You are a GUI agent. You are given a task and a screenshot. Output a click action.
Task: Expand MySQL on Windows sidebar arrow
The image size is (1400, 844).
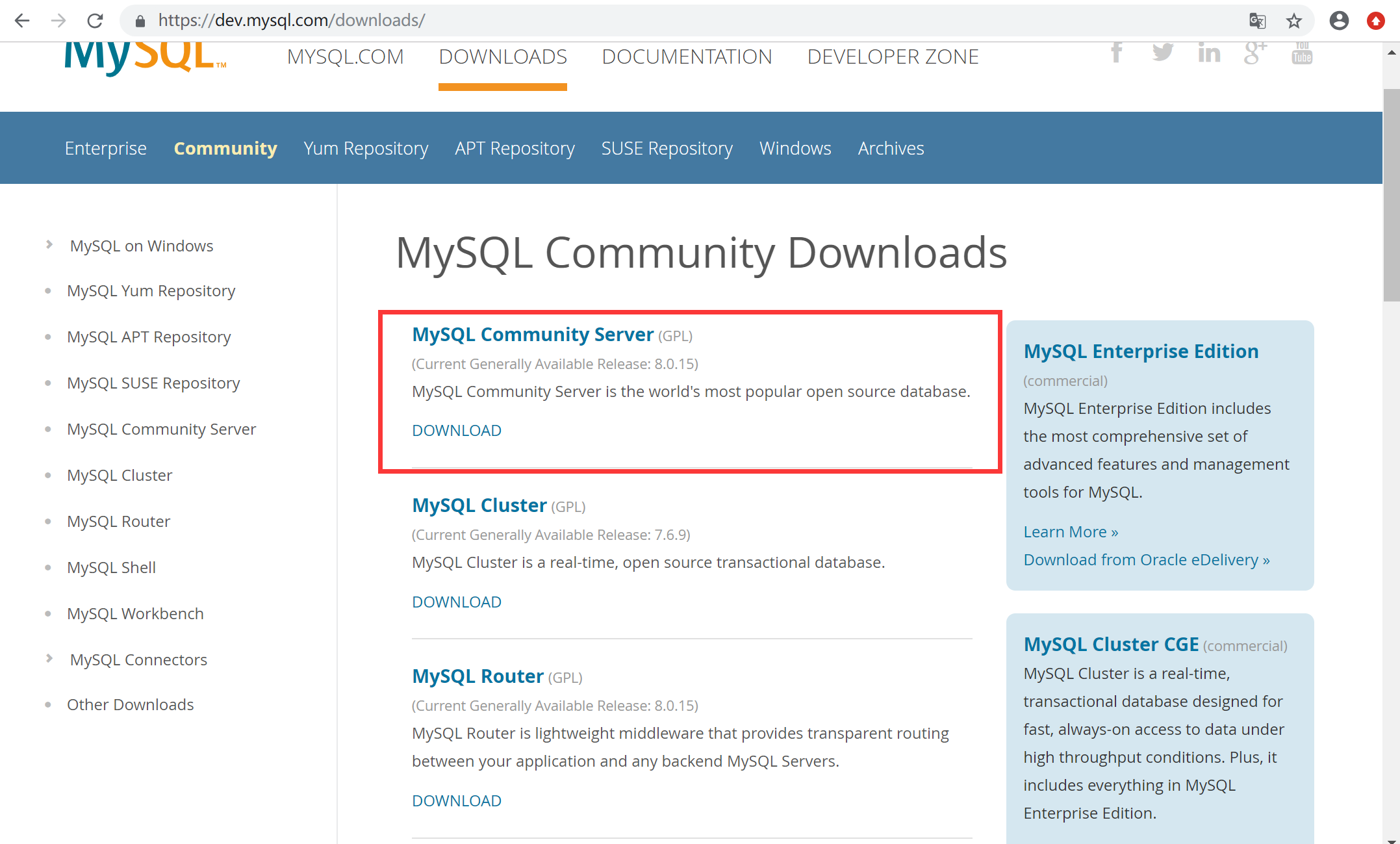(49, 245)
